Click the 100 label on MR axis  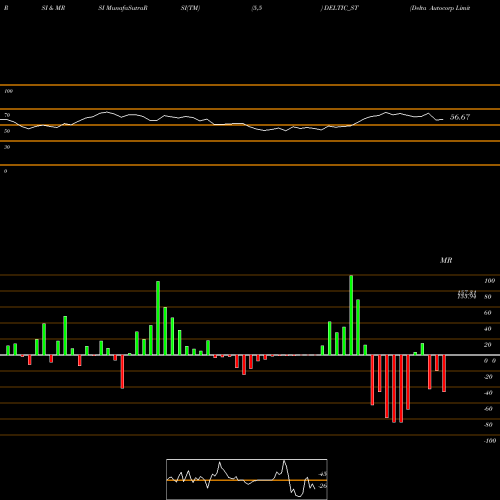(489, 281)
